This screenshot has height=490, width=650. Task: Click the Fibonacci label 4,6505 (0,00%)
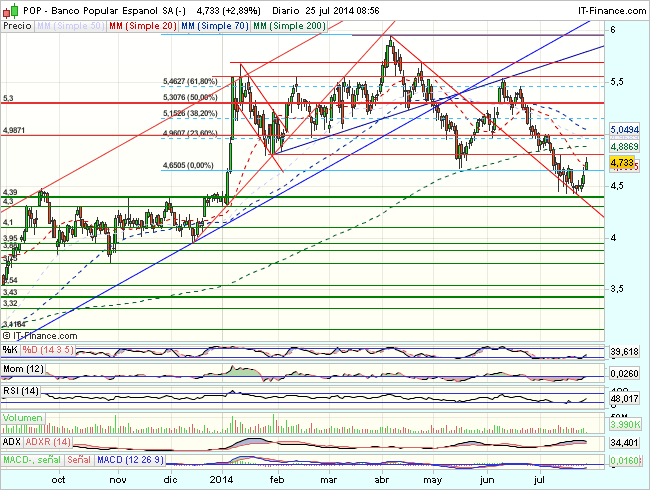click(x=188, y=165)
